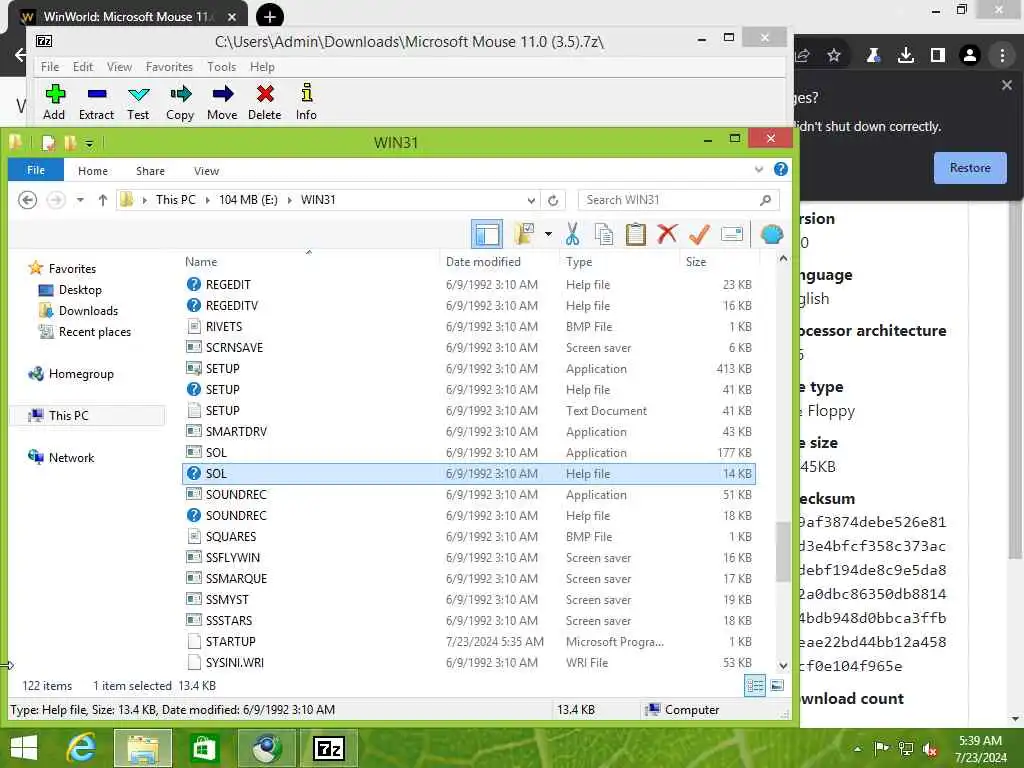This screenshot has height=768, width=1024.
Task: Select the SMARTDRV application file
Action: (x=469, y=432)
